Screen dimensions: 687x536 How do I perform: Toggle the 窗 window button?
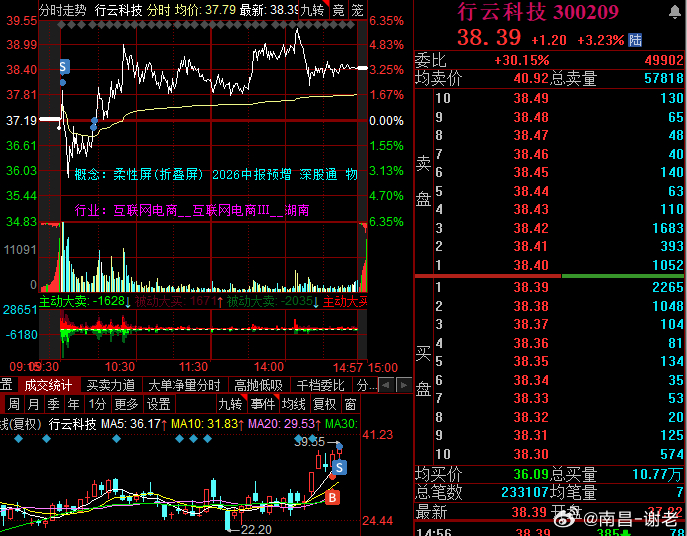click(351, 404)
